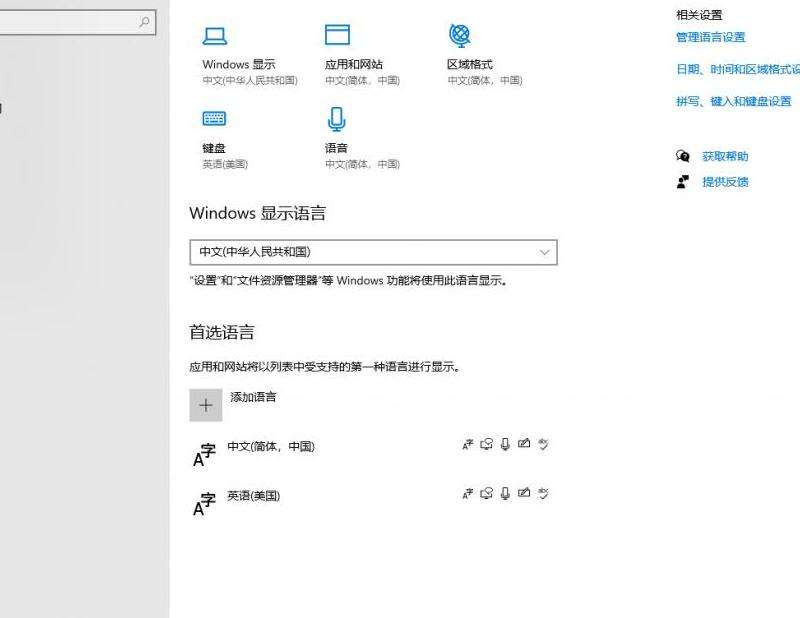Click display language feature icon for 中文(简体，中国)
This screenshot has height=618, width=800.
point(468,444)
